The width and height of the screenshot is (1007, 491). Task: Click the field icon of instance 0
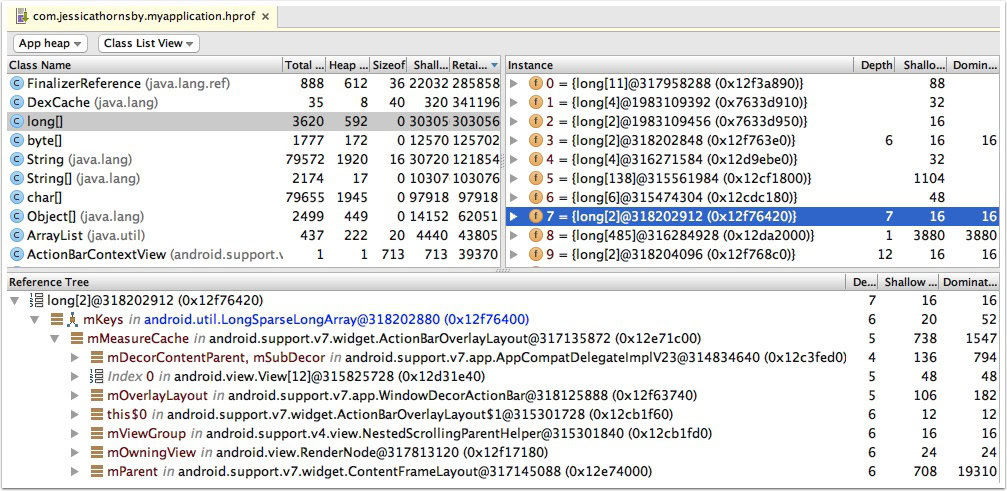click(x=536, y=83)
